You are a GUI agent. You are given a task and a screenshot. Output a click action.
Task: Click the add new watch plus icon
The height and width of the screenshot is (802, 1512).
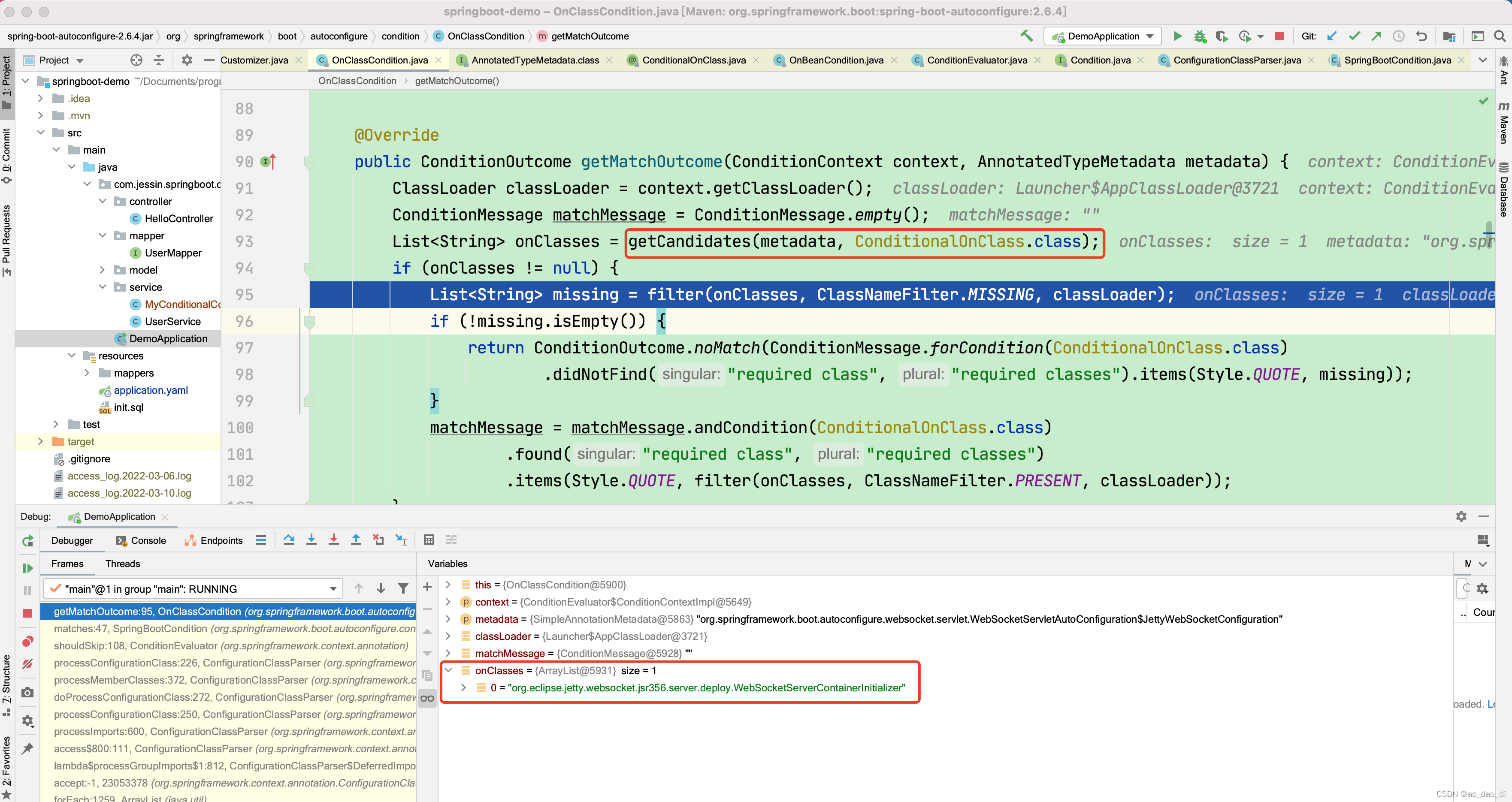coord(427,587)
